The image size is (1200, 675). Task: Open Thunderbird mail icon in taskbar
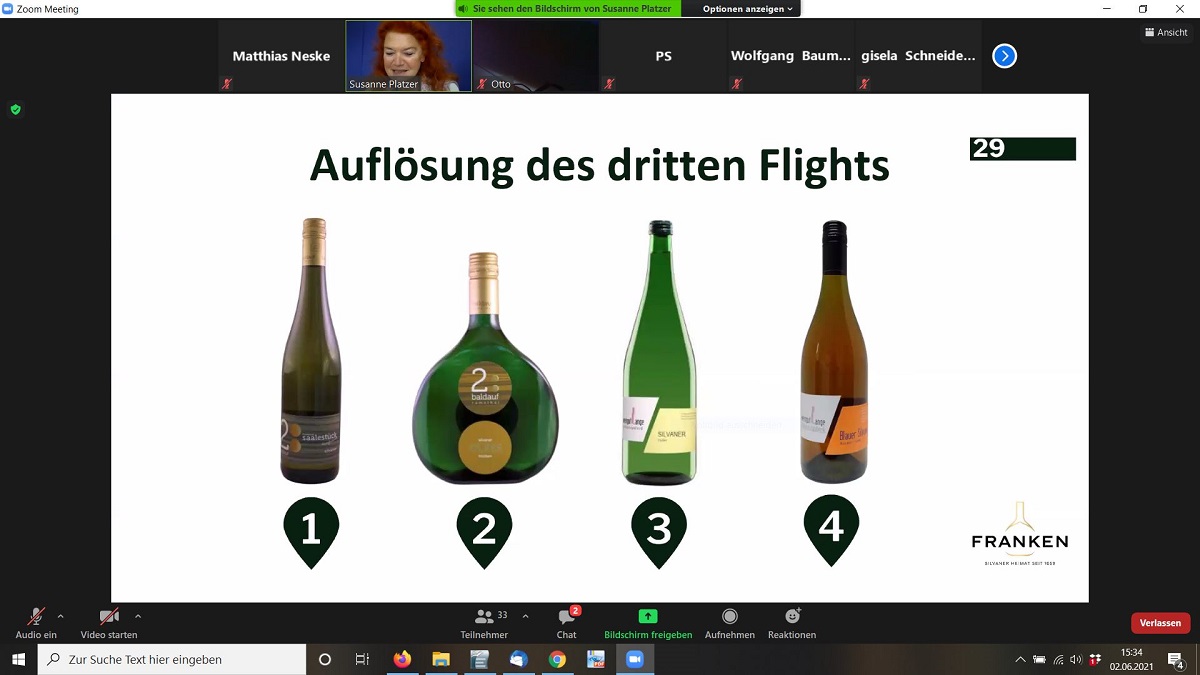(x=518, y=659)
